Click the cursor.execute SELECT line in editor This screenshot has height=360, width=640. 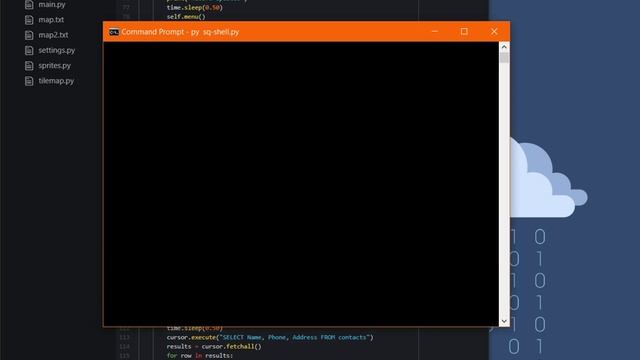(x=270, y=338)
